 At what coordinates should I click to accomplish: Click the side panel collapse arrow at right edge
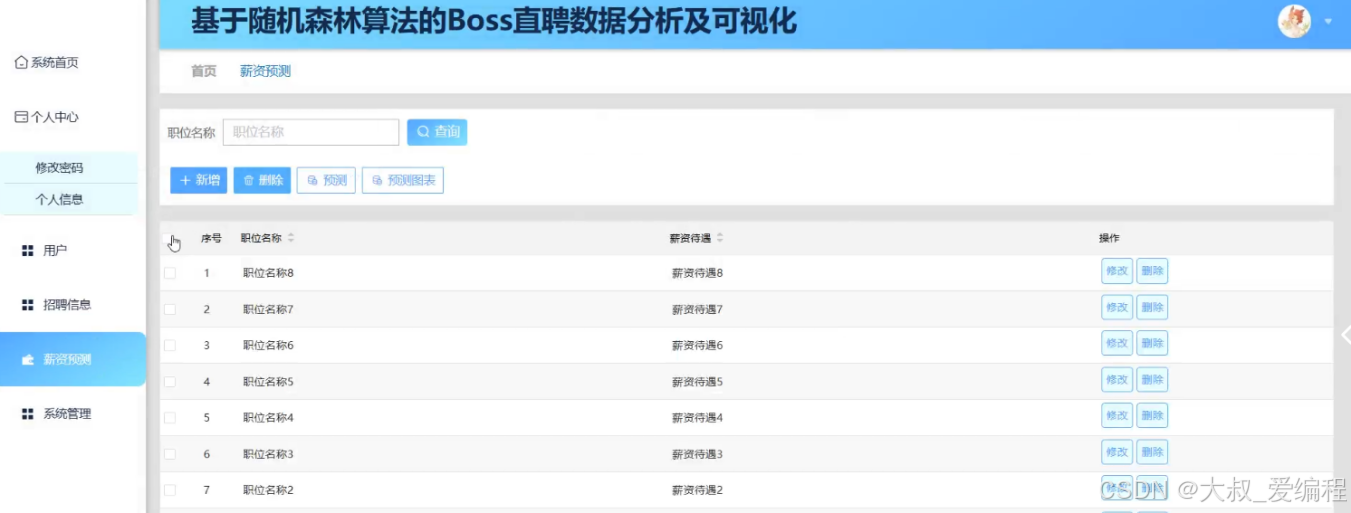coord(1345,336)
